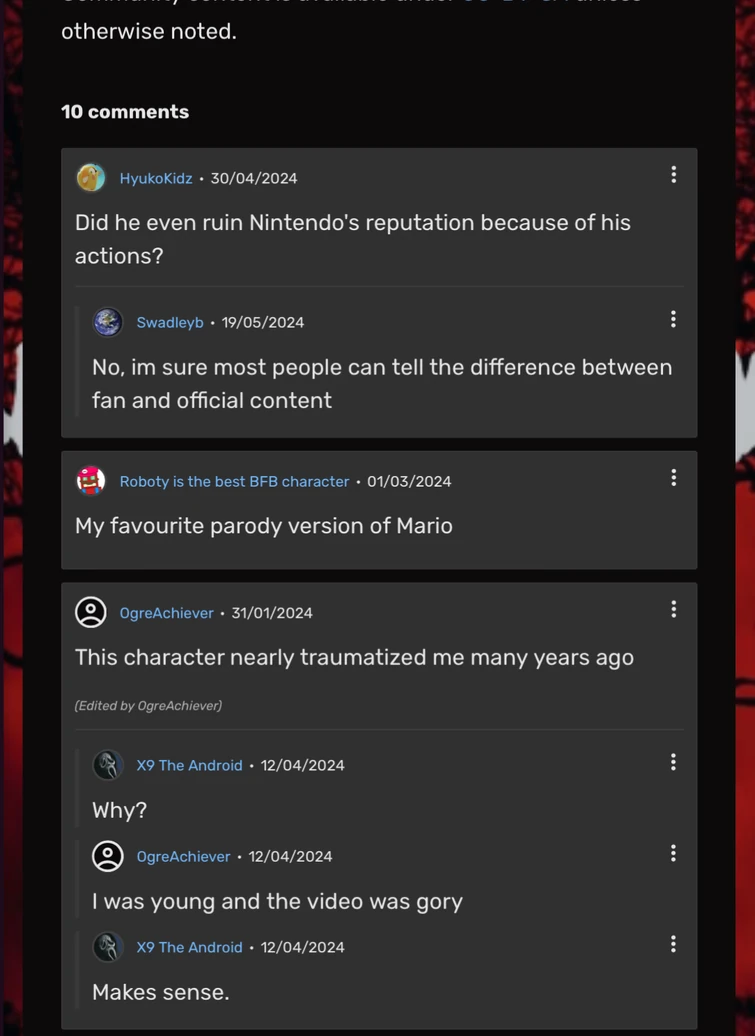
Task: Open the options menu on Swadleyb's reply
Action: [673, 319]
